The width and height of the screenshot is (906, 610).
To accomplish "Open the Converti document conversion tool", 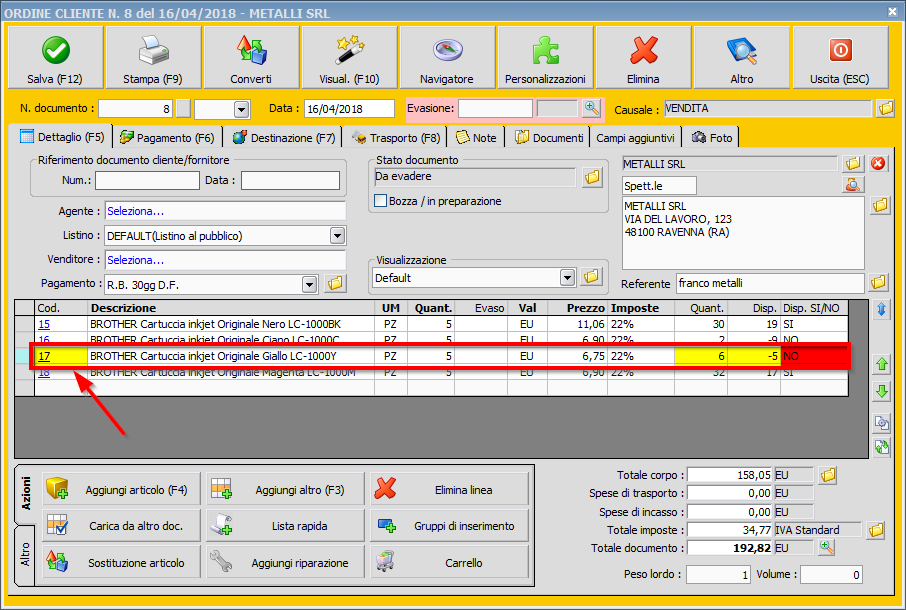I will 251,57.
